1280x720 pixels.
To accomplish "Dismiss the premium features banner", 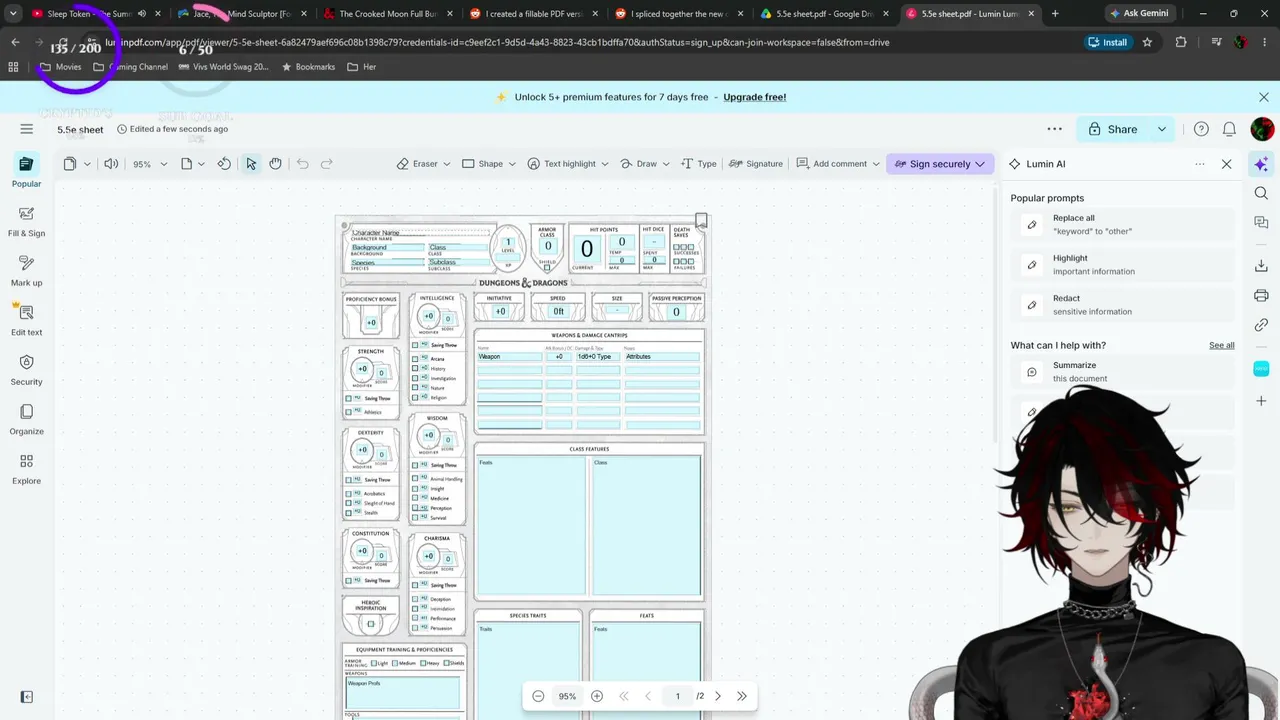I will [x=1264, y=97].
